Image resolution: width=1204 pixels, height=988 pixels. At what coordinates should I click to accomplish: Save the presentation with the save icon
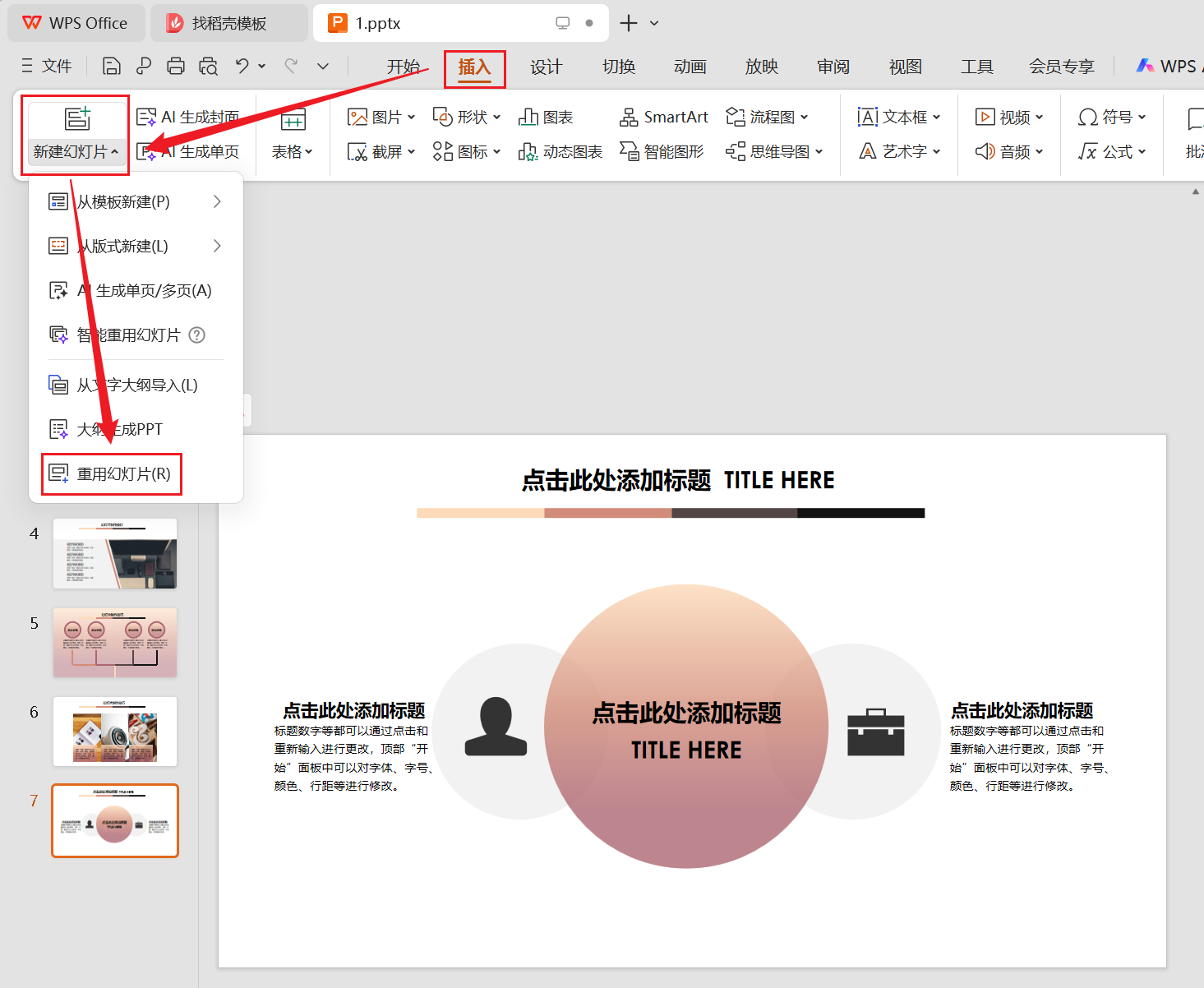[111, 66]
